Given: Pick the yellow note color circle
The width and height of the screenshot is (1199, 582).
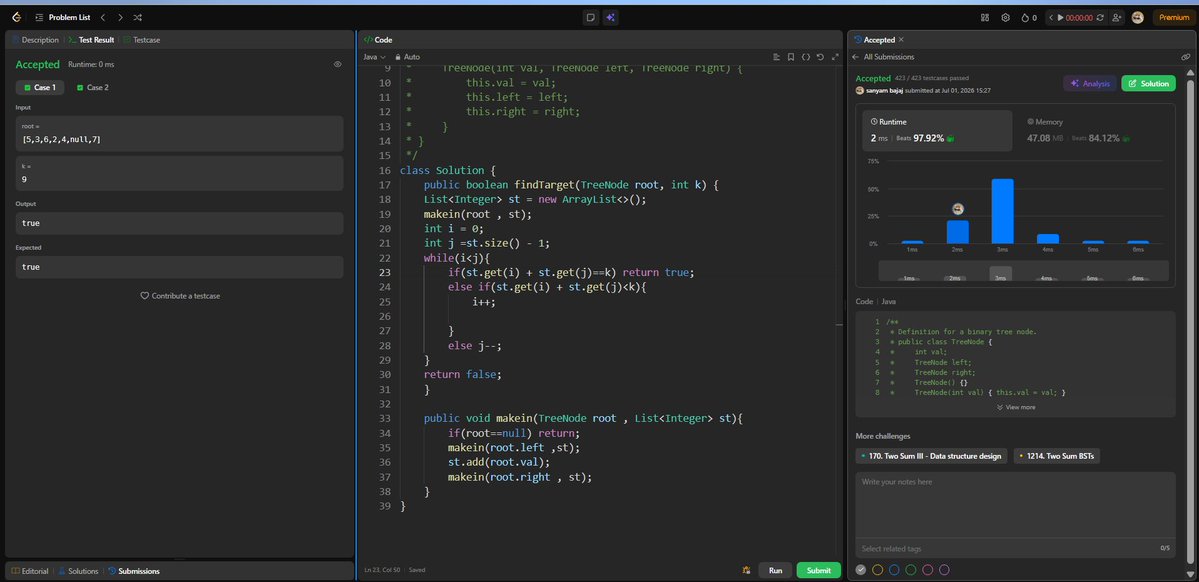Looking at the screenshot, I should 878,570.
